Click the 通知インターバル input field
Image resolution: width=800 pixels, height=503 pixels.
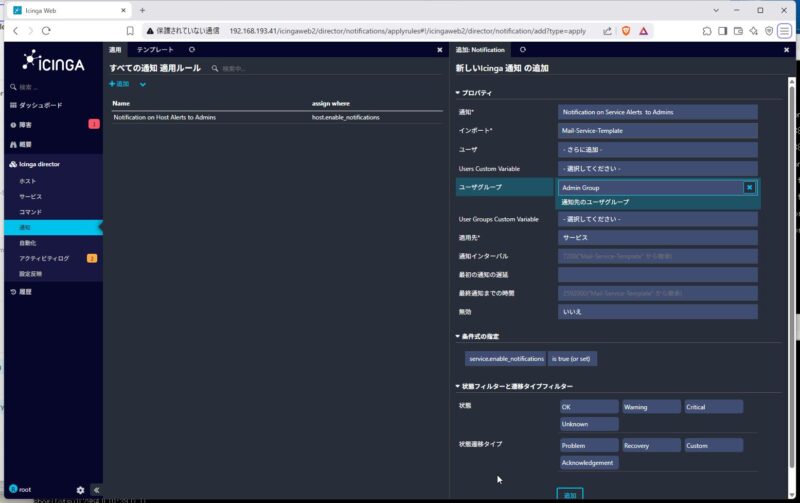(657, 256)
